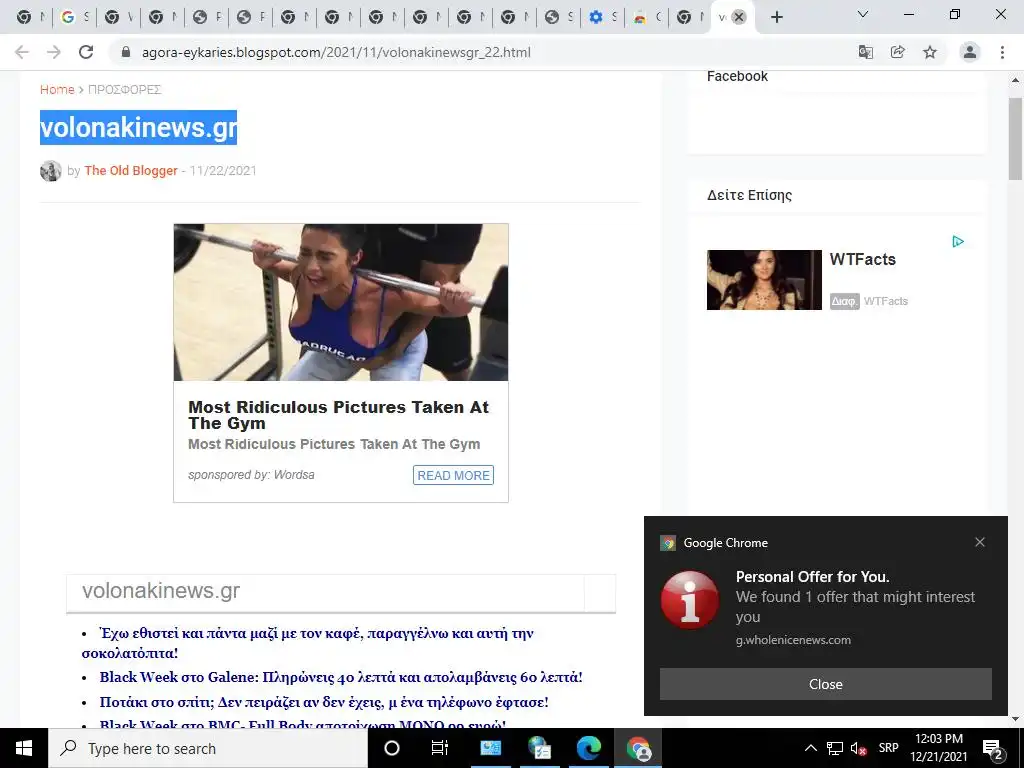Click the author avatar thumbnail
Screen dimensions: 1024x768
pyautogui.click(x=50, y=170)
